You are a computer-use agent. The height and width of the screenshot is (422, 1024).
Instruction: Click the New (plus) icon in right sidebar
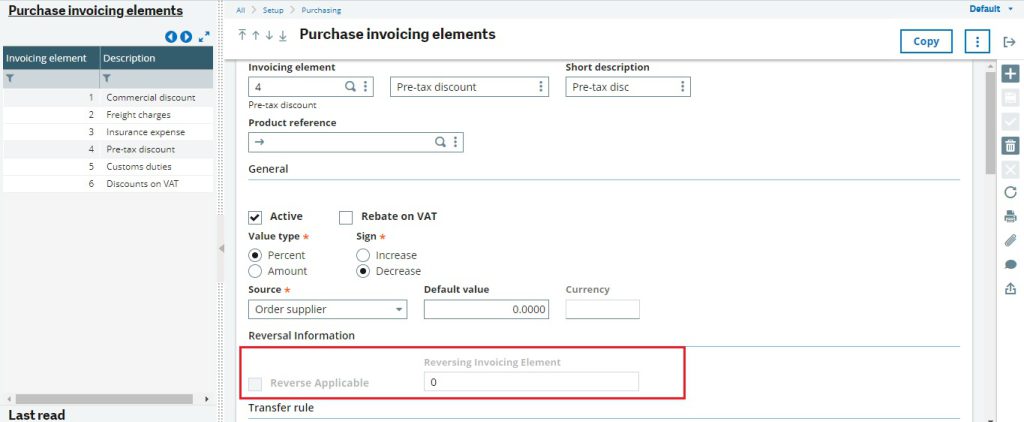click(x=1009, y=75)
